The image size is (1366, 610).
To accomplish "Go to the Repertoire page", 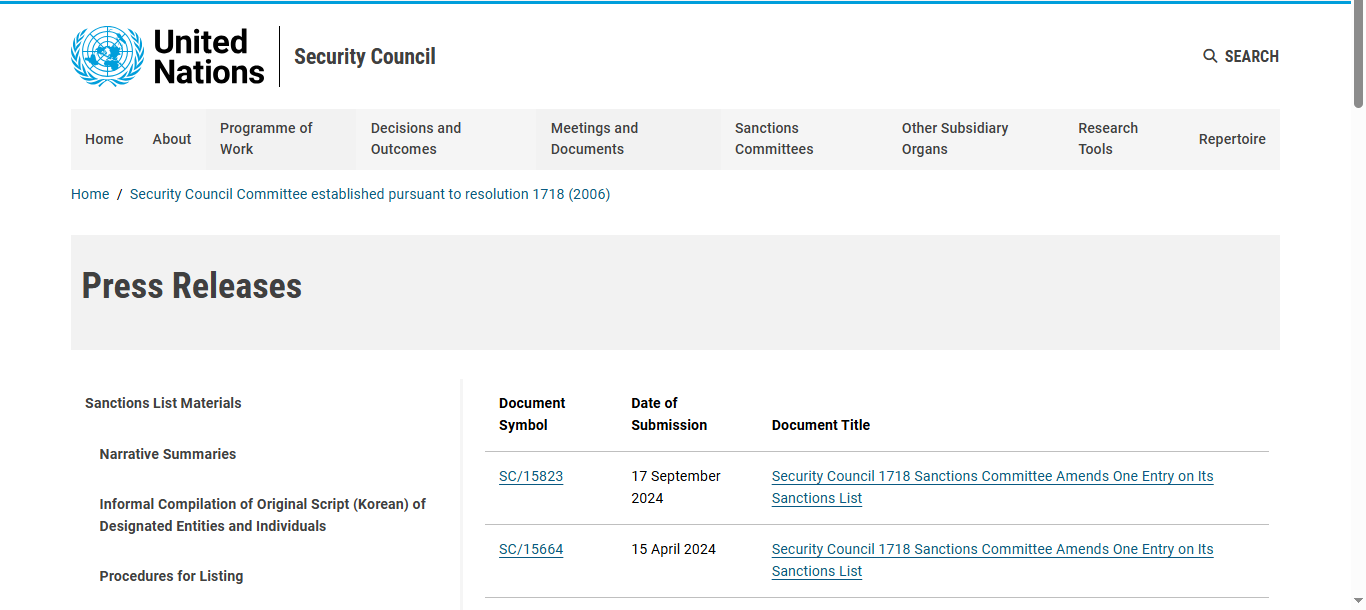I will tap(1232, 139).
